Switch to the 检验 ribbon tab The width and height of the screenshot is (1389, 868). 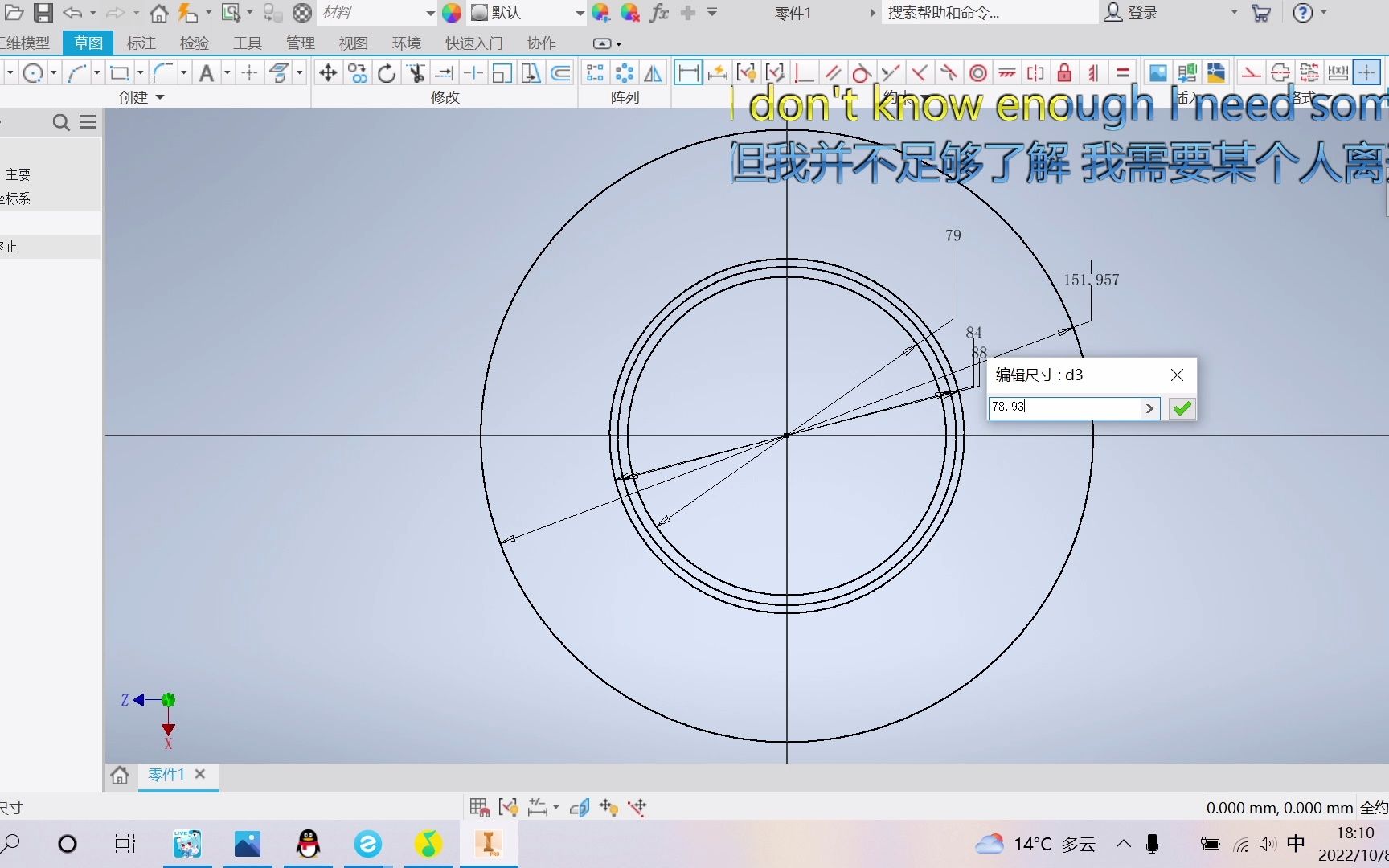pos(195,43)
